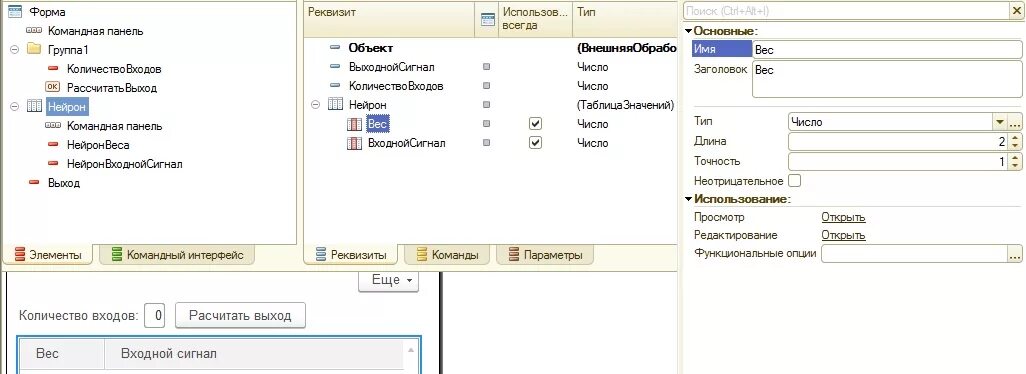Click the КоличествоВходов field icon in elements tree

(x=53, y=69)
